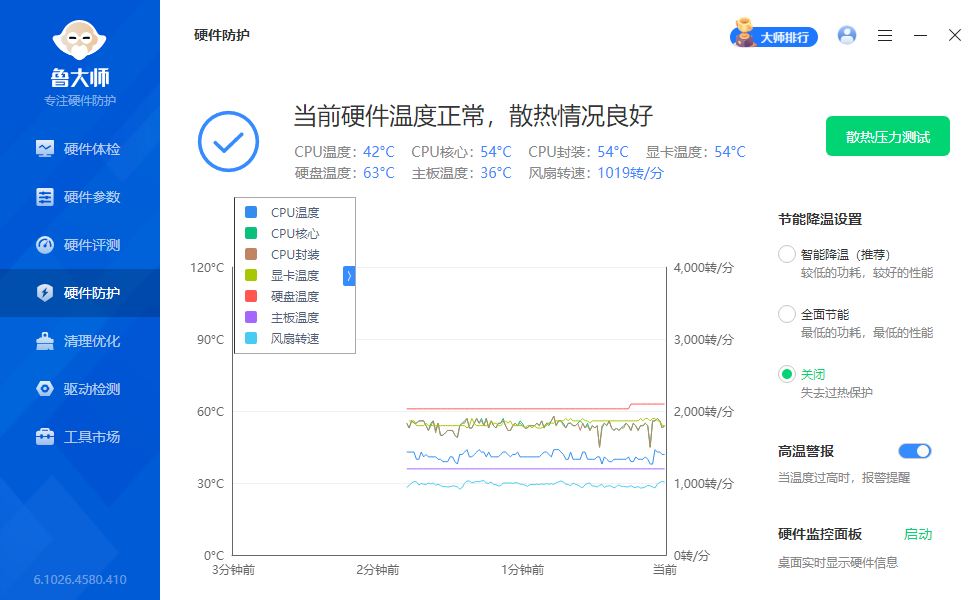Click the user account avatar icon
The image size is (980, 600).
click(x=847, y=35)
